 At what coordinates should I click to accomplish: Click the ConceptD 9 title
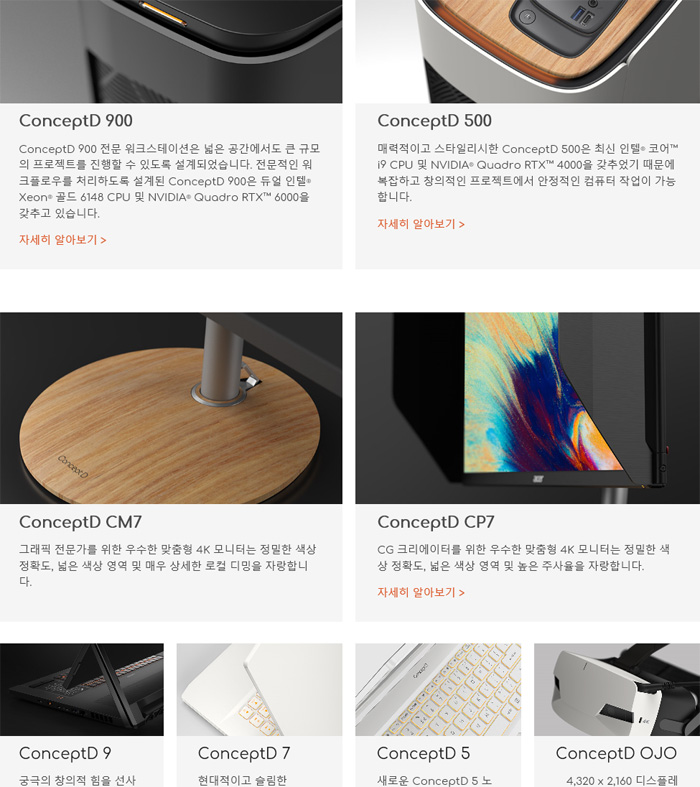click(x=65, y=753)
